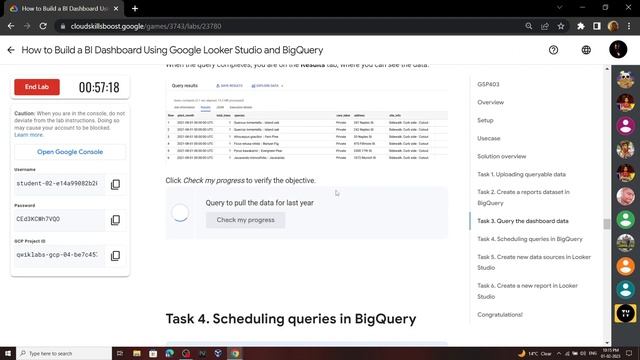Go to Solution overview section

pyautogui.click(x=502, y=156)
